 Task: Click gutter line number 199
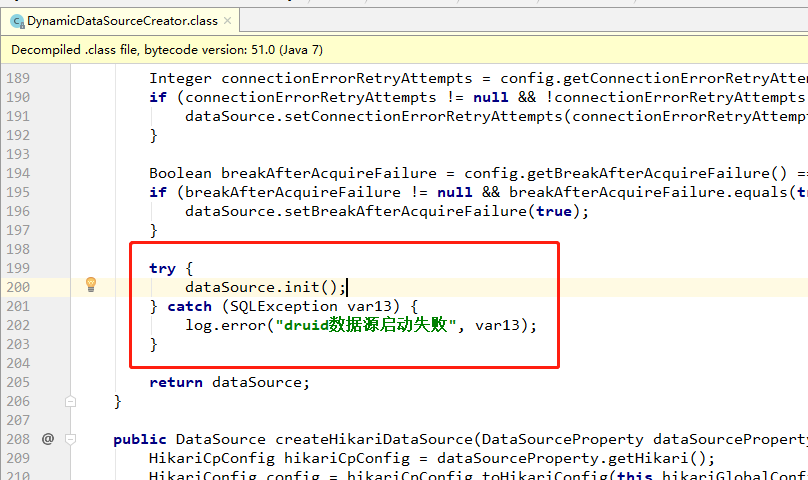coord(18,268)
